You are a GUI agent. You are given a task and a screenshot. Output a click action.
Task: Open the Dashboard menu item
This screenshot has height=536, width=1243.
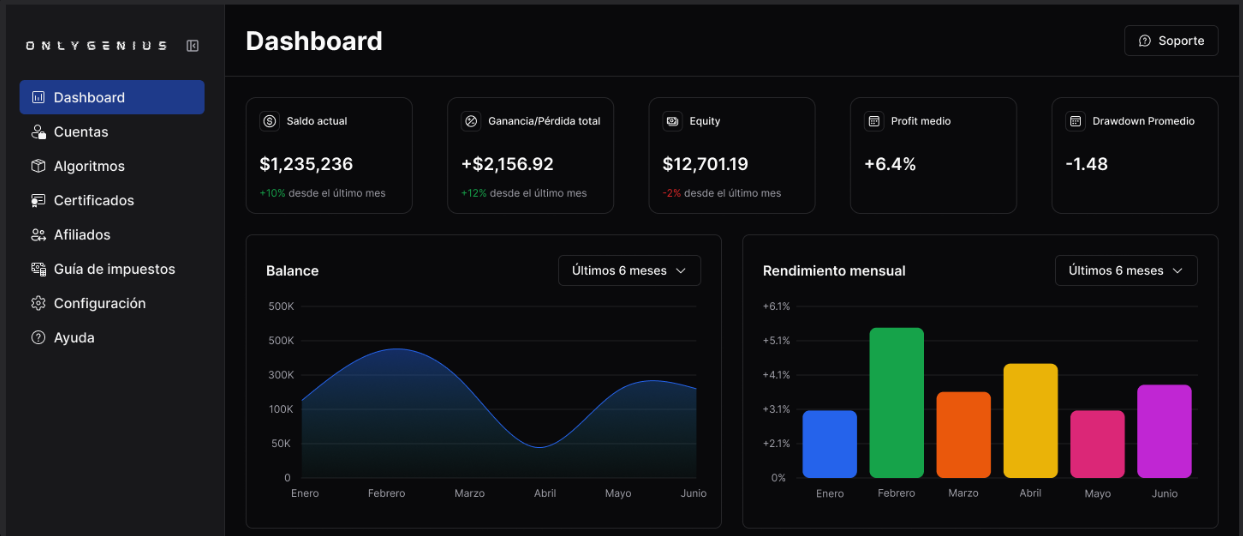click(112, 97)
